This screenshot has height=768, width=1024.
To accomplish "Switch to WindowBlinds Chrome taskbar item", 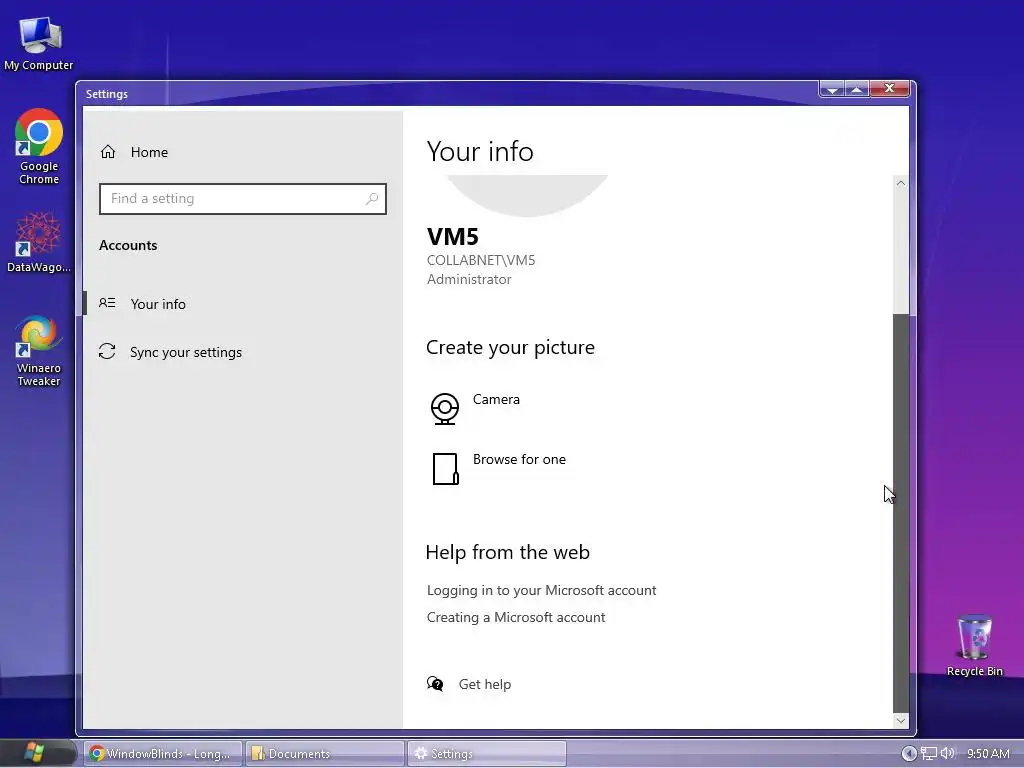I will click(162, 754).
